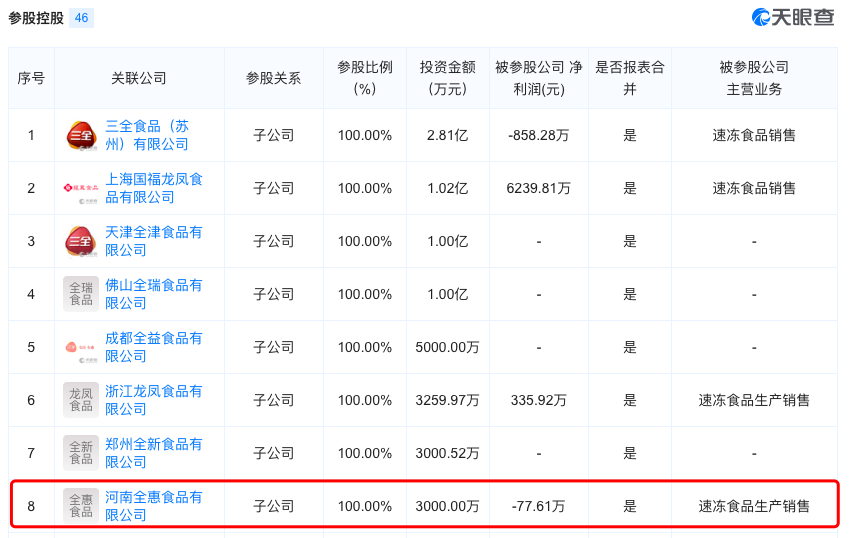The width and height of the screenshot is (854, 538).
Task: Click the 参股比例(%) column header
Action: [365, 78]
